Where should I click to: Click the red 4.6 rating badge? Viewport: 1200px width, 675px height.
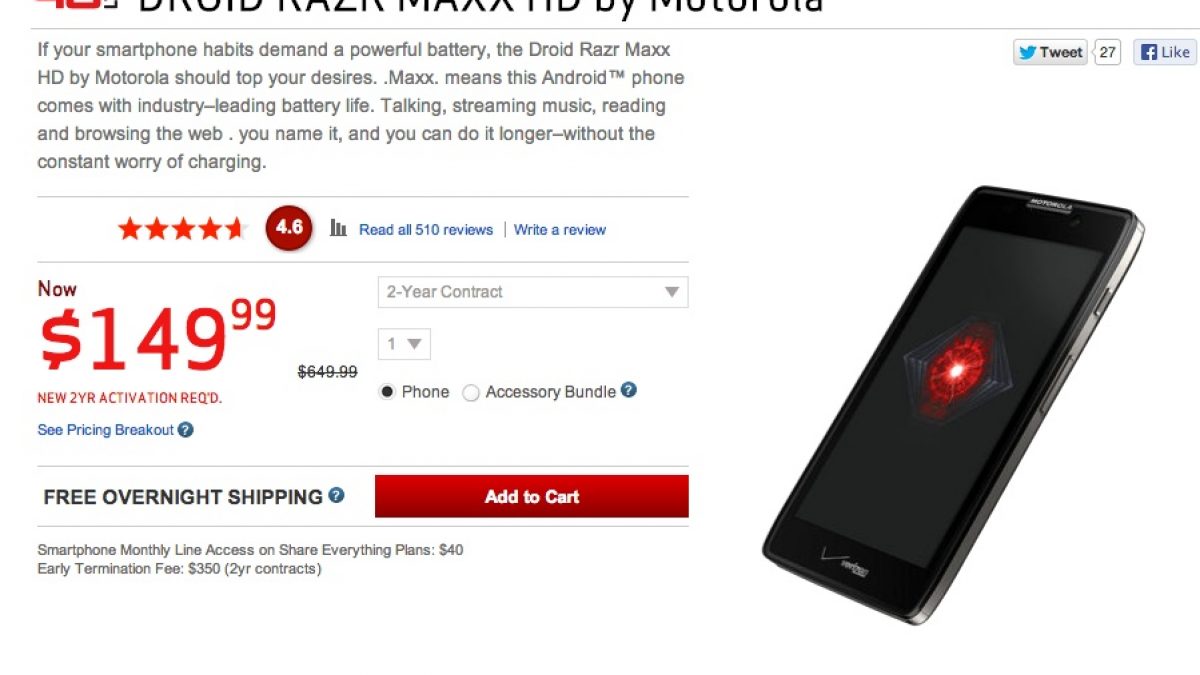click(289, 228)
